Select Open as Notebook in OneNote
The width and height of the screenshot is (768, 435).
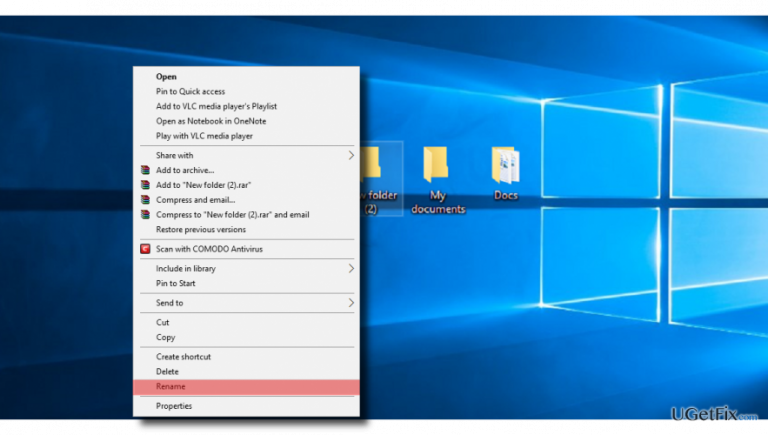click(246, 121)
